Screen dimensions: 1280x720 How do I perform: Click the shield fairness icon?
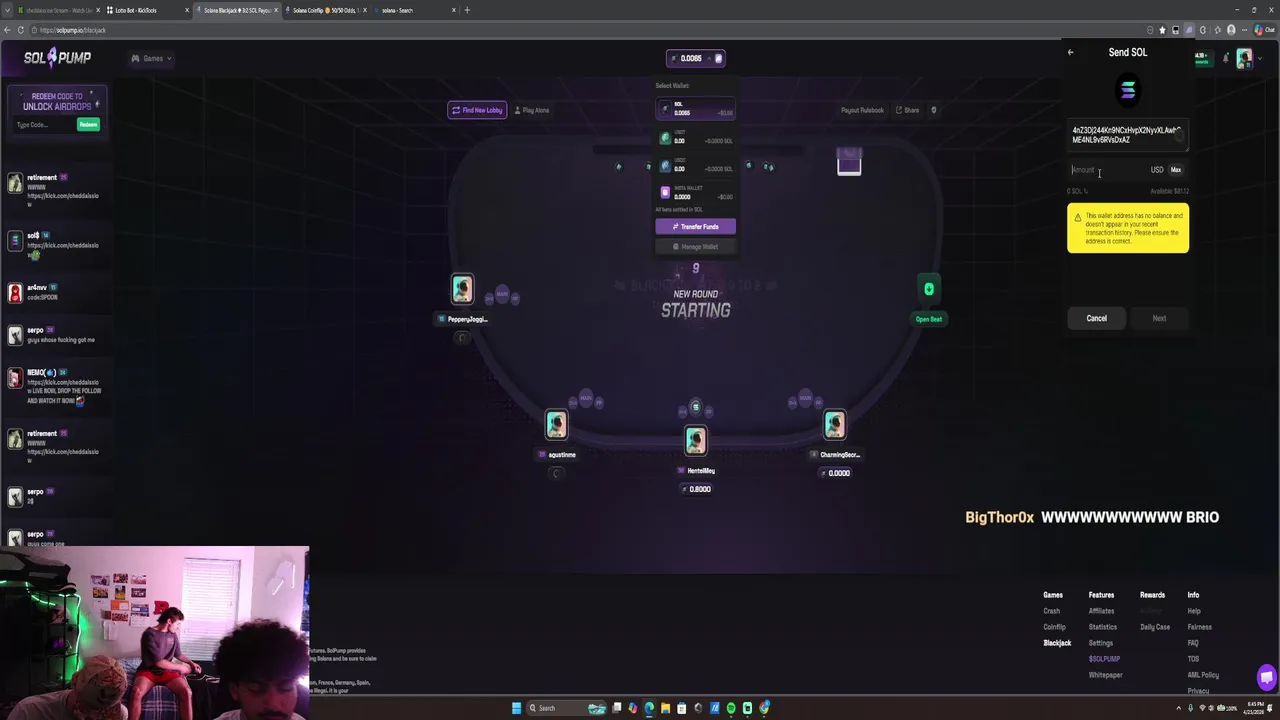pos(933,110)
